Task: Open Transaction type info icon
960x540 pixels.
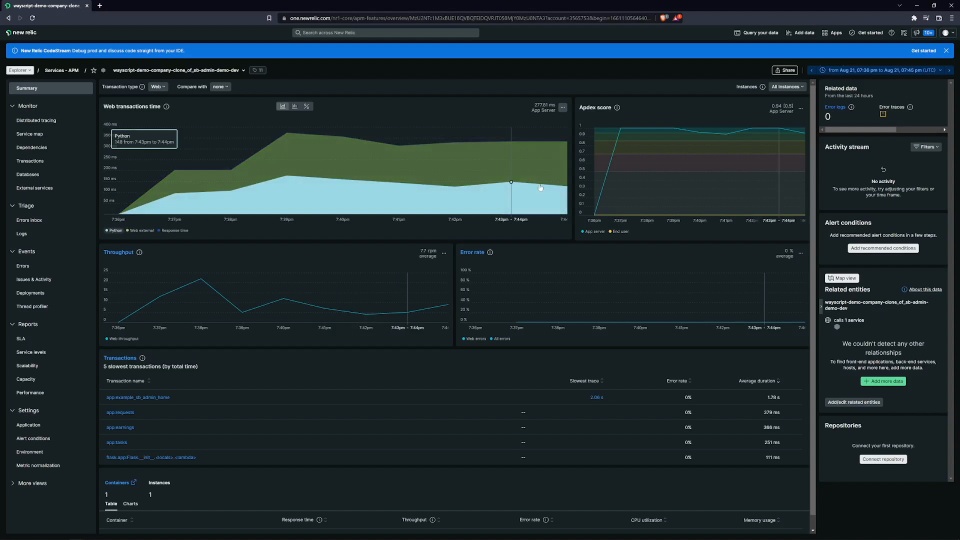Action: [x=142, y=87]
